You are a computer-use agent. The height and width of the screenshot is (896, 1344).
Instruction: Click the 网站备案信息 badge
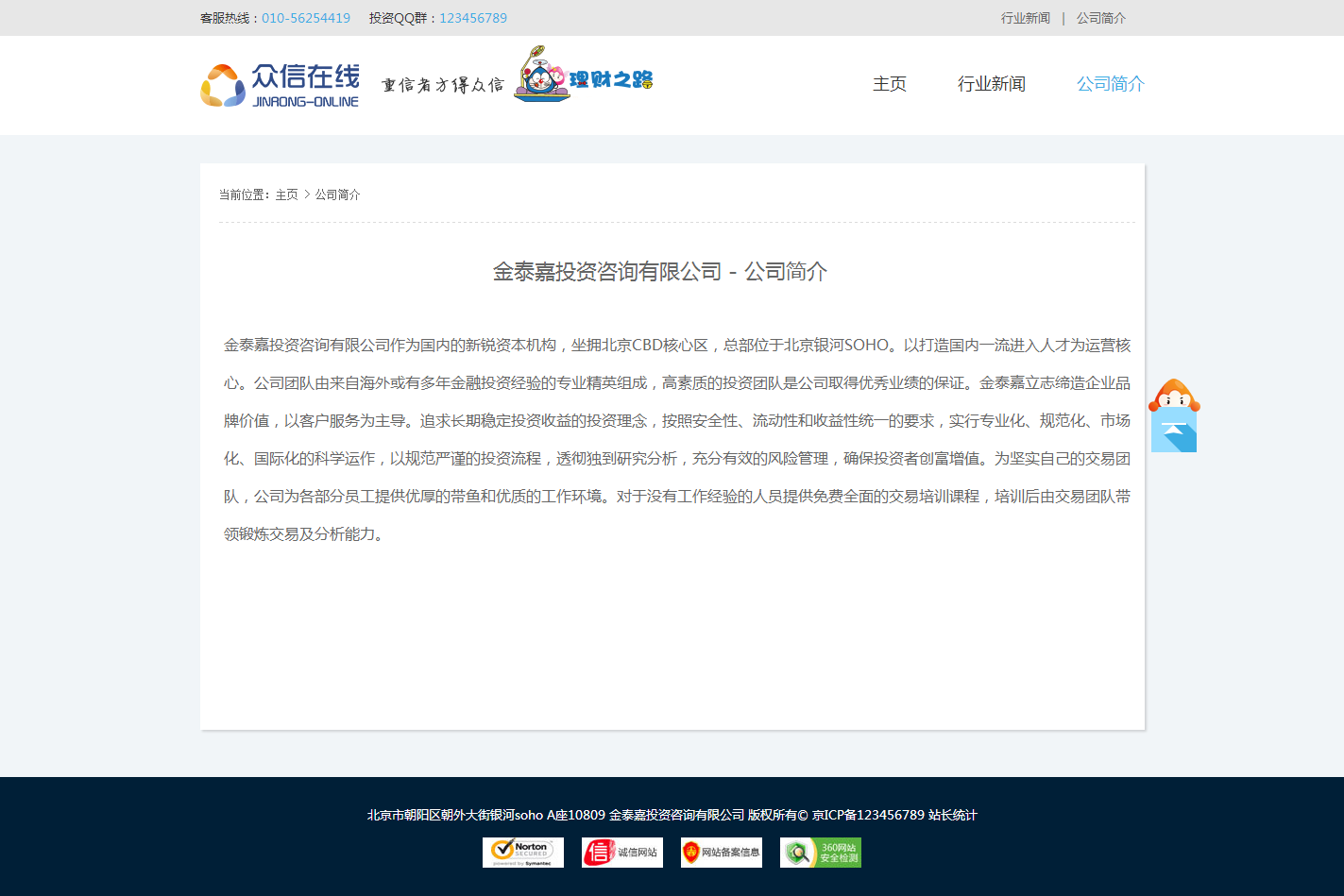click(722, 853)
